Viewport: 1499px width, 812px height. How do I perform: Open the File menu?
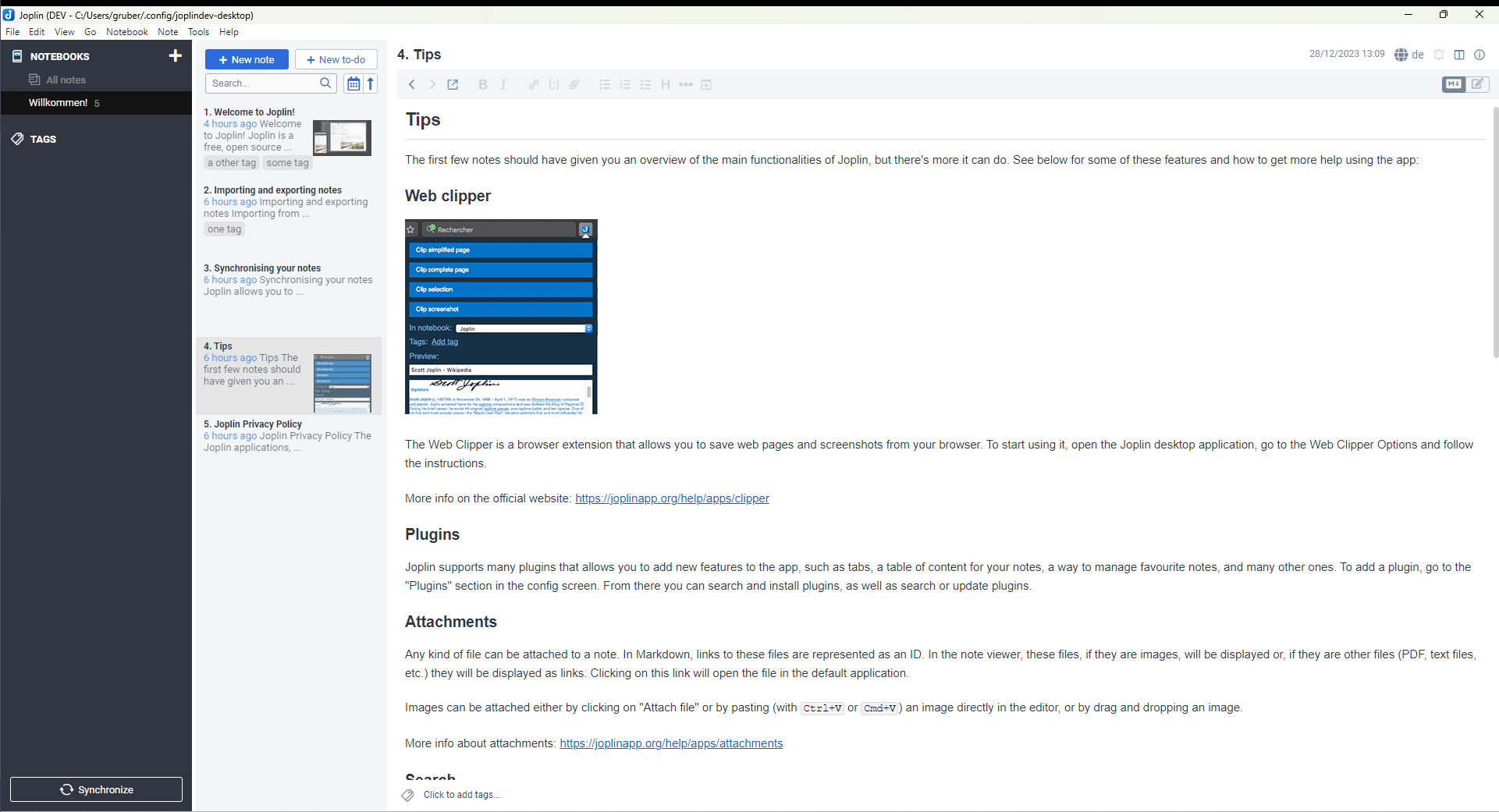(12, 32)
